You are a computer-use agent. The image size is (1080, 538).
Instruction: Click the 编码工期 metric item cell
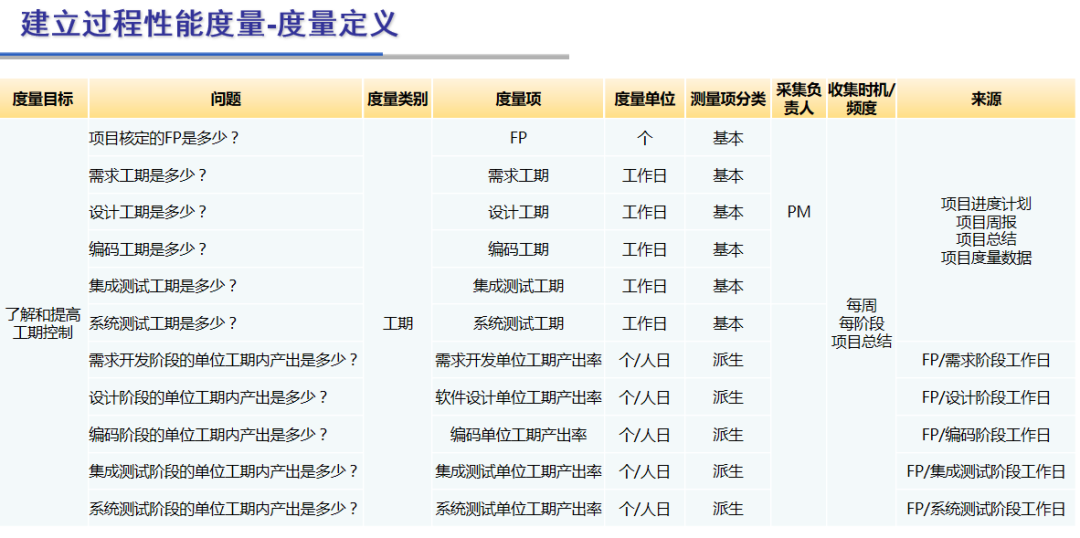[x=518, y=249]
